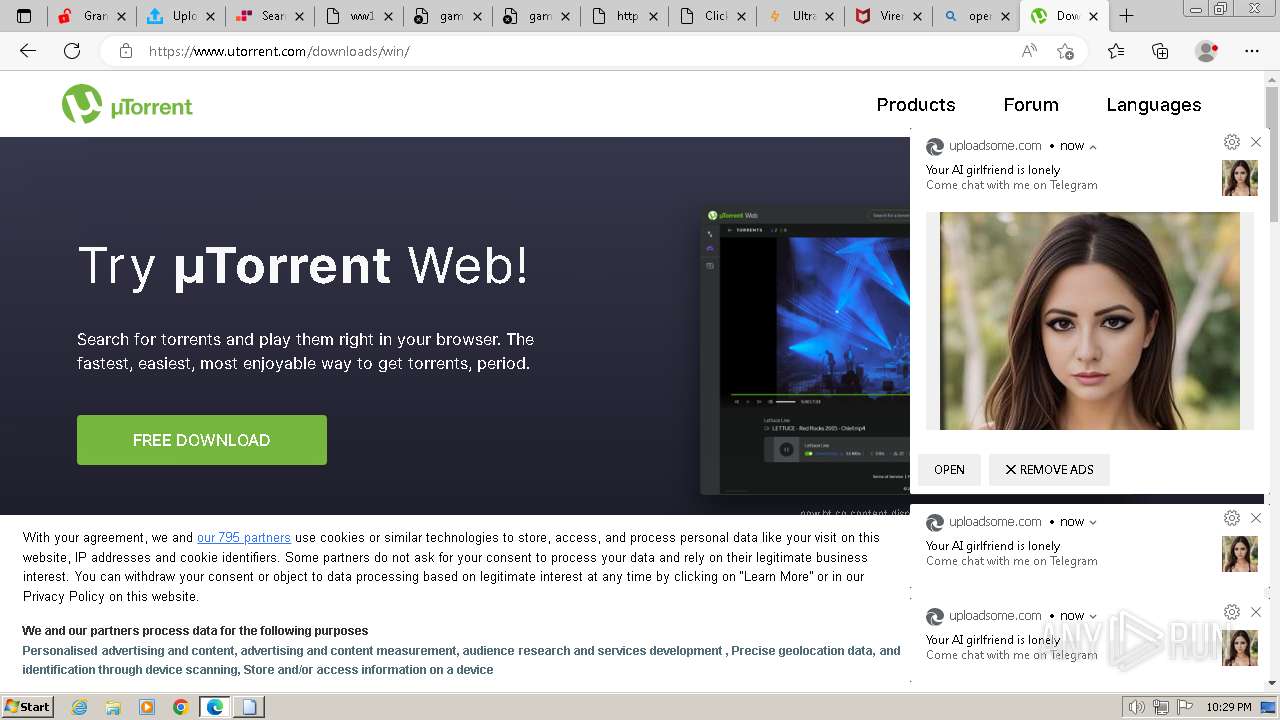Collapse the first uploadsome.com notification chevron

(x=1093, y=147)
